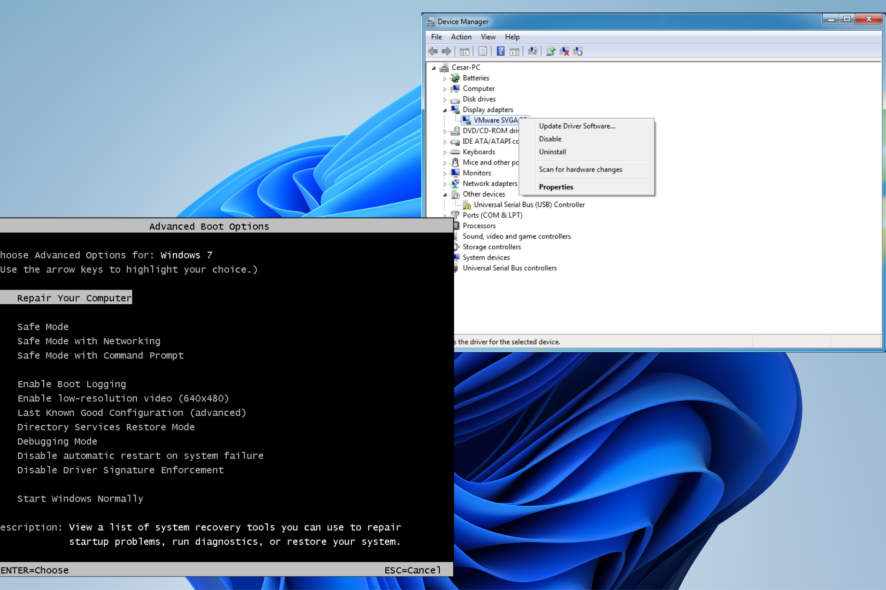This screenshot has width=886, height=590.
Task: Collapse the Other devices node
Action: coord(444,193)
